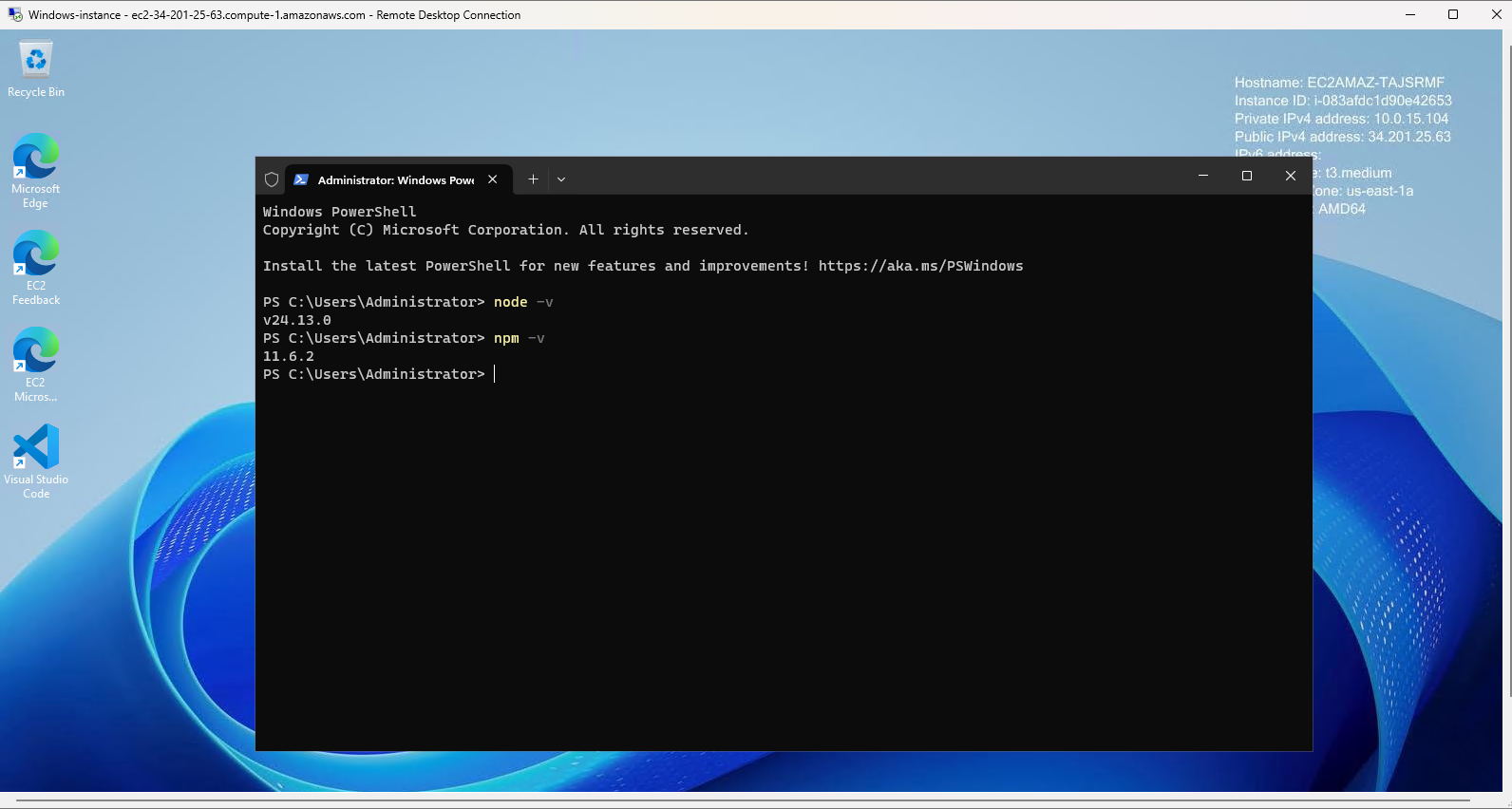Viewport: 1512px width, 809px height.
Task: Click the '11.6.2' version output
Action: pos(289,356)
